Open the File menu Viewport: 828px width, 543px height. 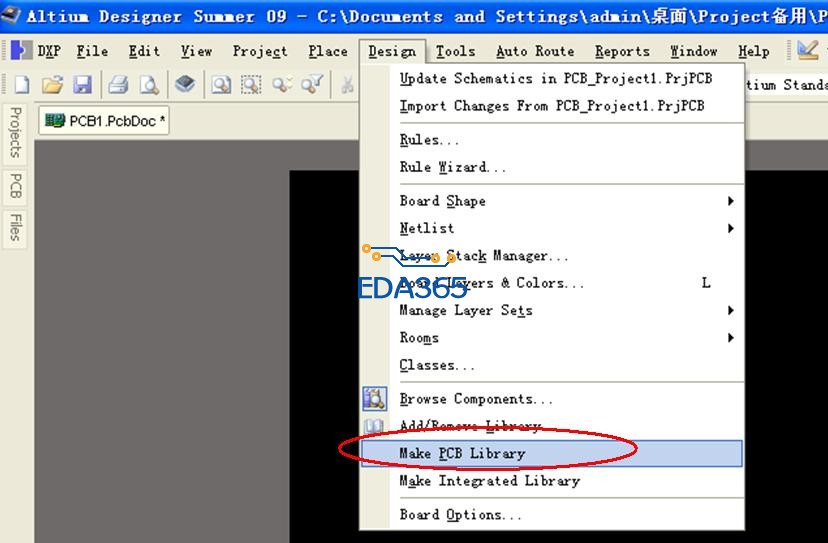point(92,51)
